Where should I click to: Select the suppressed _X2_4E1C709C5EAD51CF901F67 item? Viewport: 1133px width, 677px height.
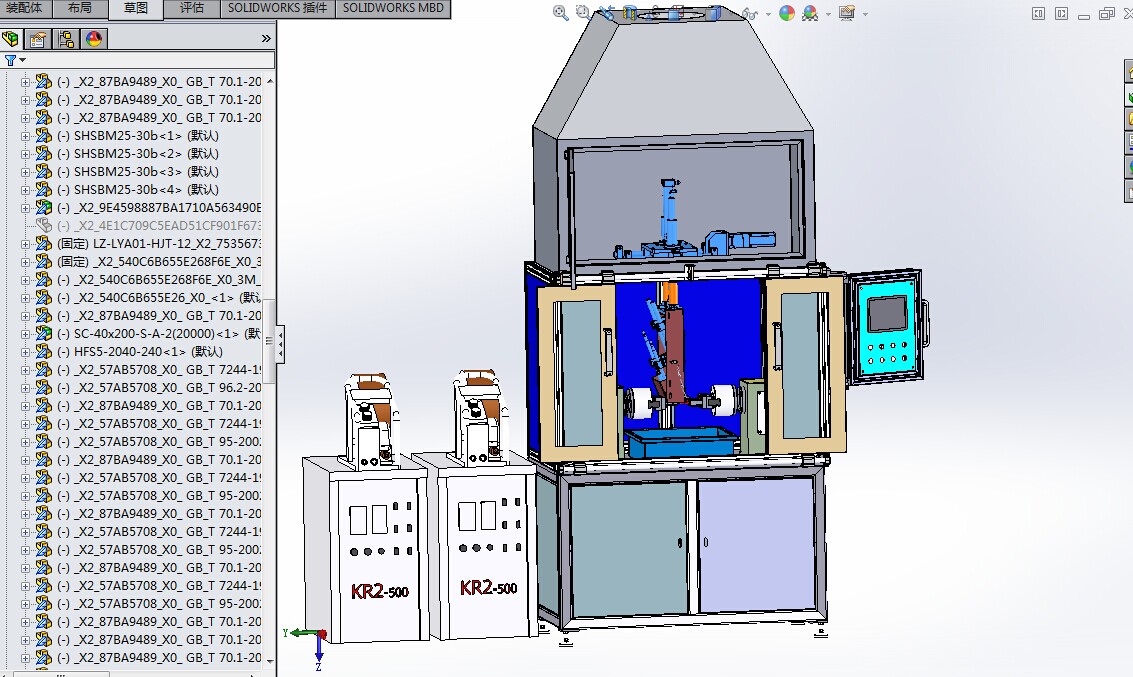click(159, 226)
